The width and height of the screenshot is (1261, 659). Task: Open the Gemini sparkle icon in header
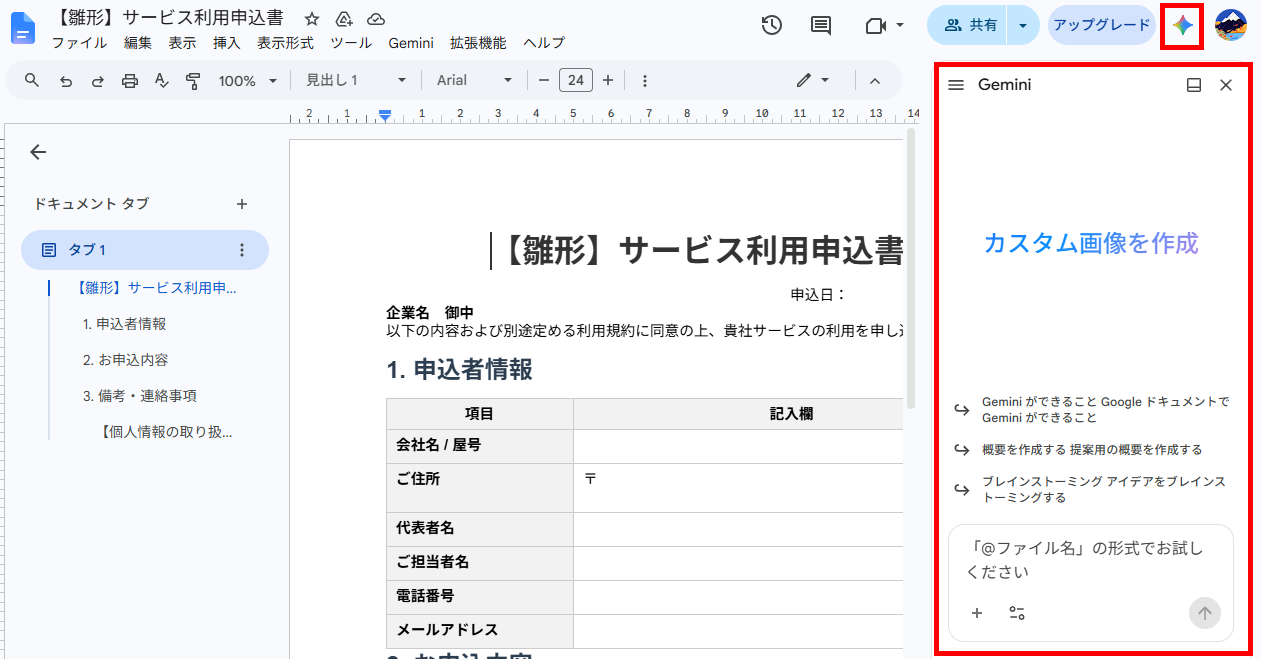pyautogui.click(x=1183, y=26)
